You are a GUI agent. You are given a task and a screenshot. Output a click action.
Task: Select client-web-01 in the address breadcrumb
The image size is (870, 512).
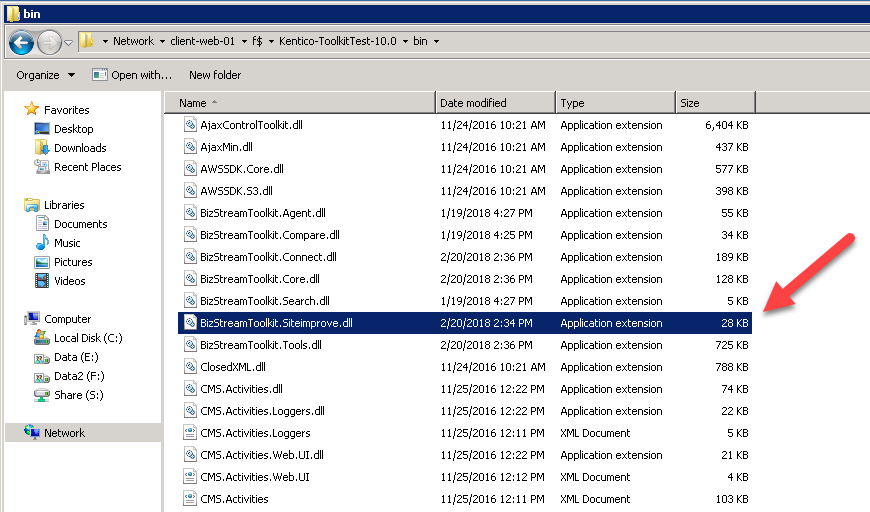pos(202,41)
